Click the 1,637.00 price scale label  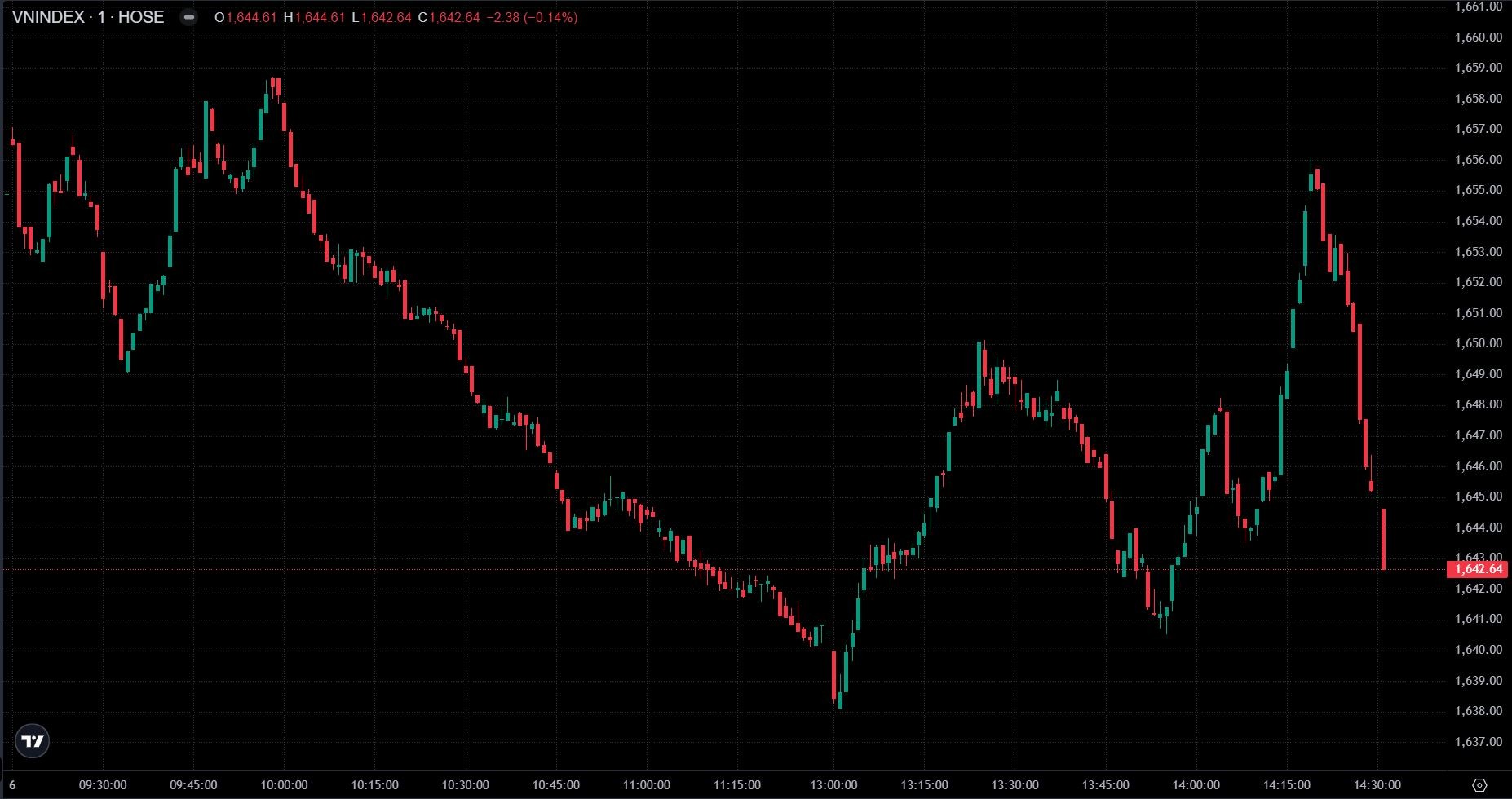coord(1478,742)
